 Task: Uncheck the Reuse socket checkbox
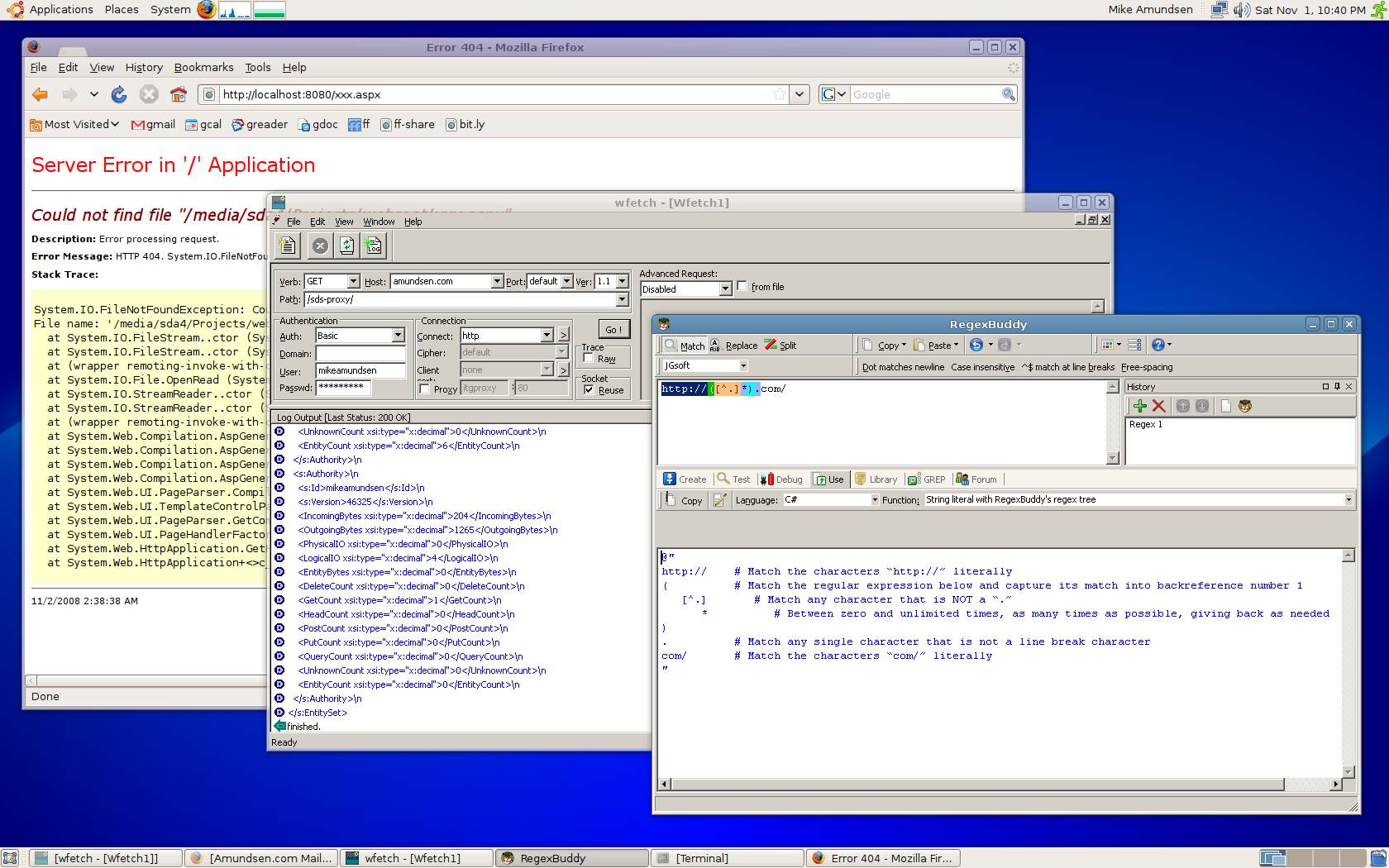(x=589, y=390)
